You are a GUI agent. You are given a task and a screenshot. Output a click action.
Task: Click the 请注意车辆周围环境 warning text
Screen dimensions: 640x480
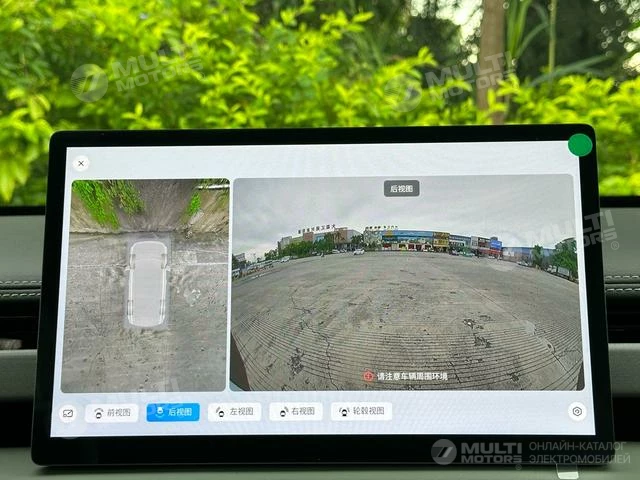[412, 376]
